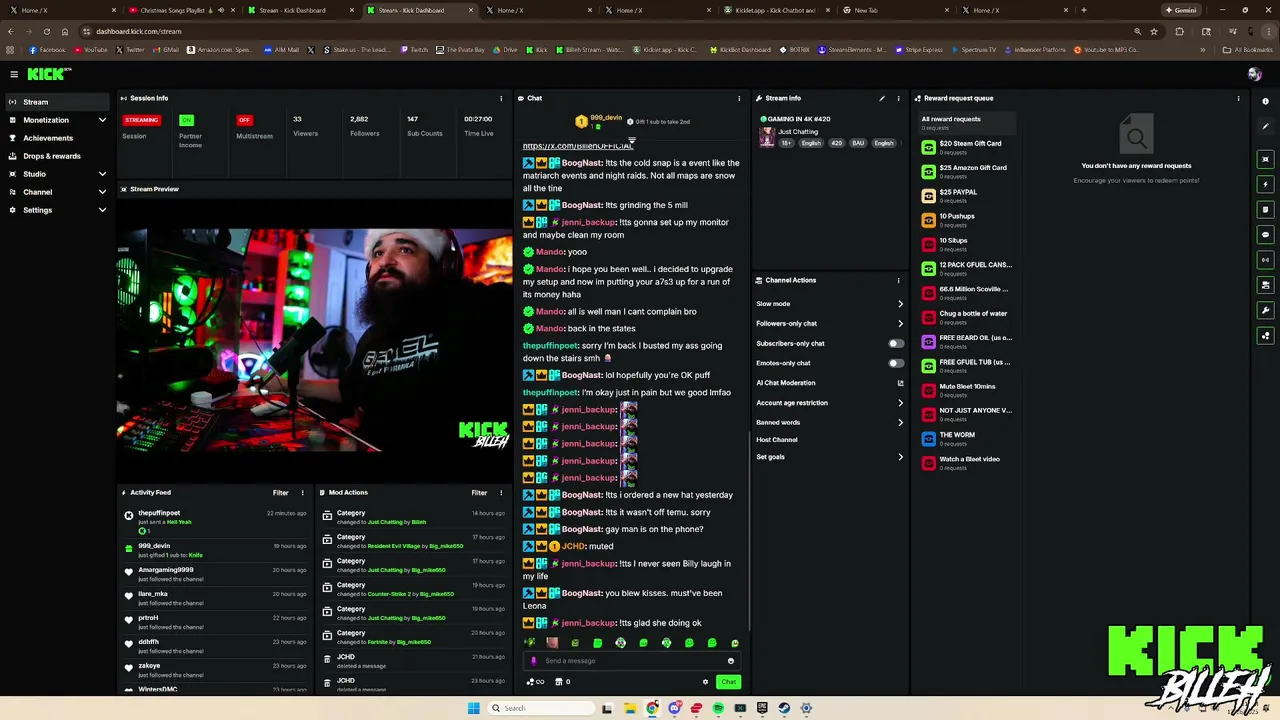This screenshot has width=1280, height=720.
Task: Click the Stream Preview video thumbnail
Action: pos(315,340)
